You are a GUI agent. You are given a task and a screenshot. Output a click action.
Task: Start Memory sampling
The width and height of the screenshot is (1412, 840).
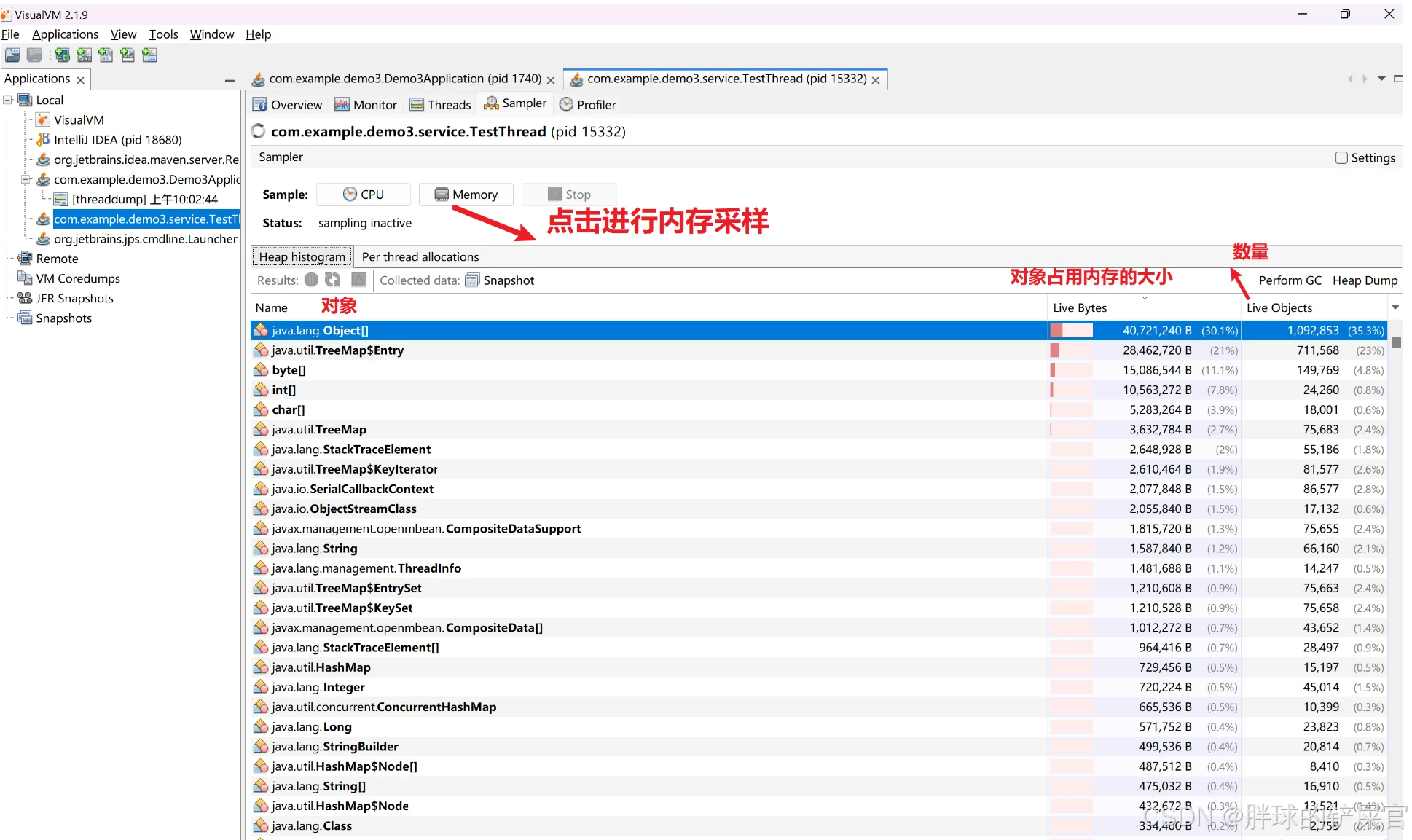point(466,195)
